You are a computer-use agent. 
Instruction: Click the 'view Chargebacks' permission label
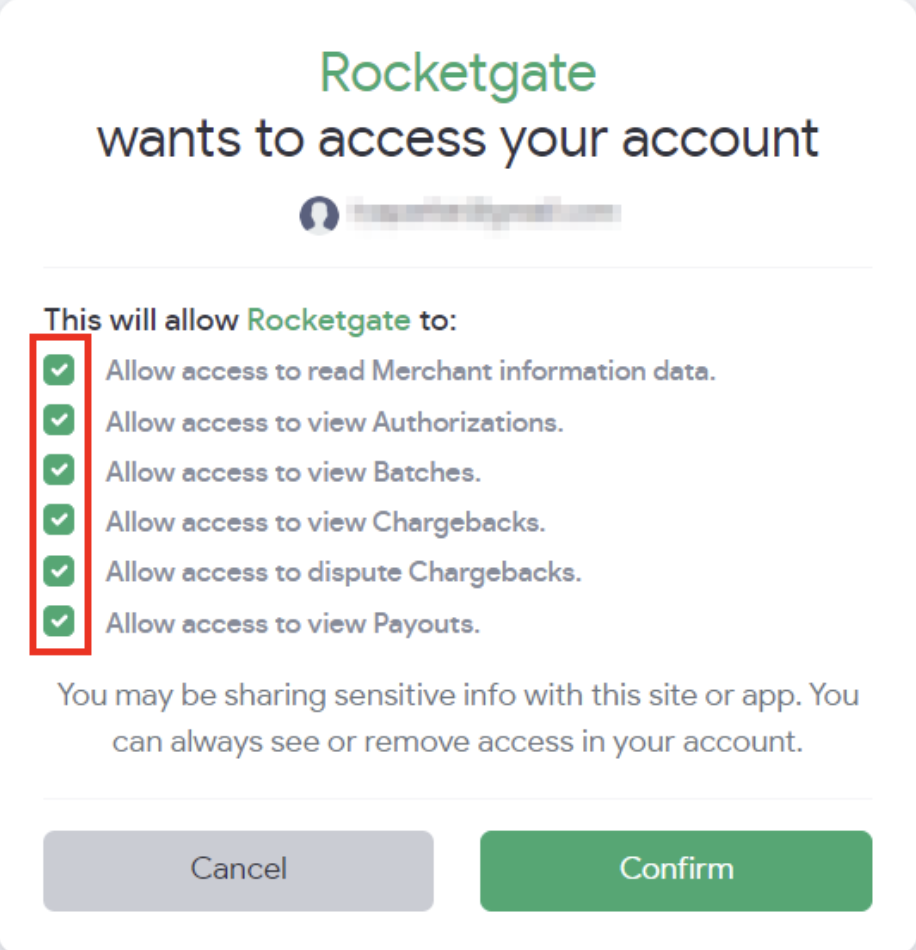coord(325,522)
